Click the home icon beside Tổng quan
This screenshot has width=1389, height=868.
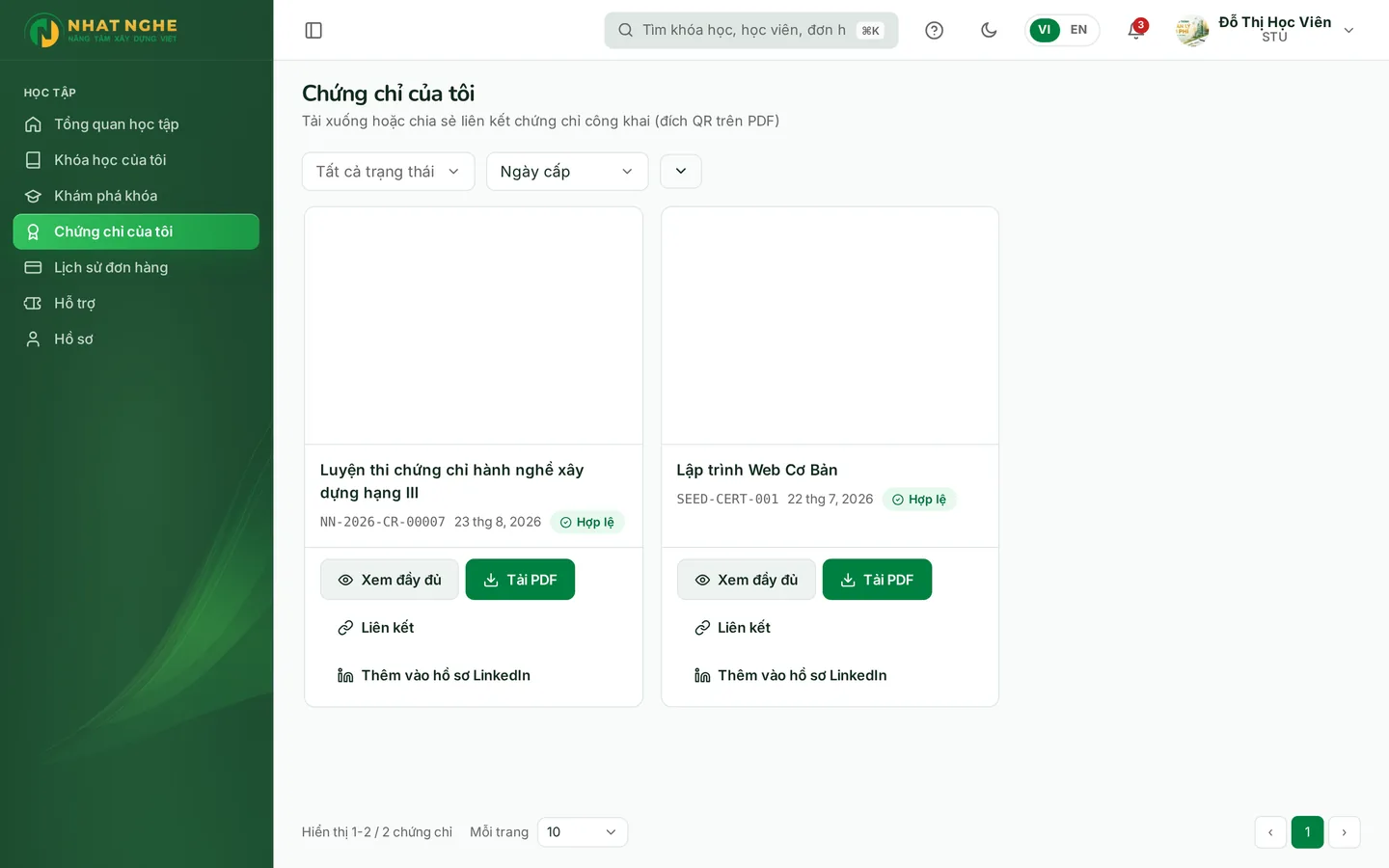(33, 124)
